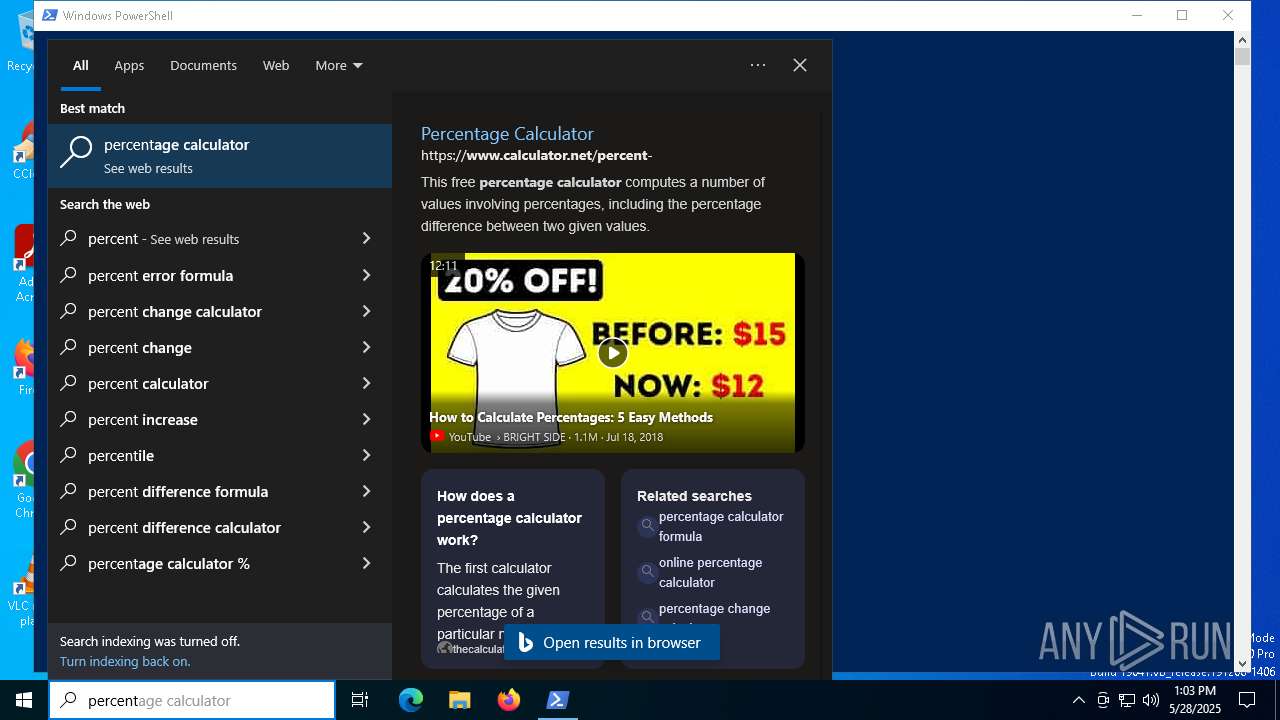The image size is (1280, 720).
Task: Expand the 'percentile' chevron
Action: pos(366,455)
